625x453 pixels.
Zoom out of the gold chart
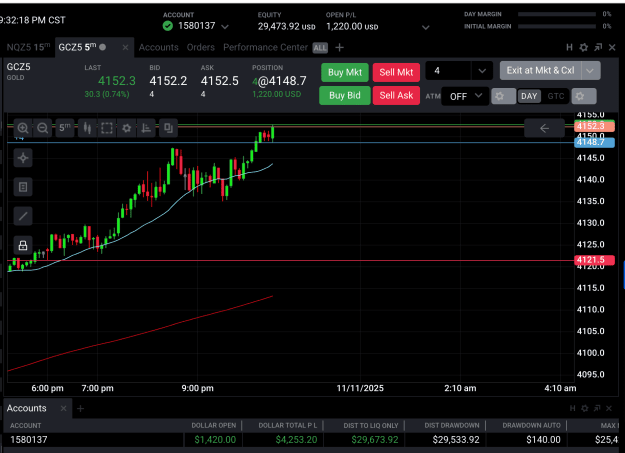[x=43, y=128]
